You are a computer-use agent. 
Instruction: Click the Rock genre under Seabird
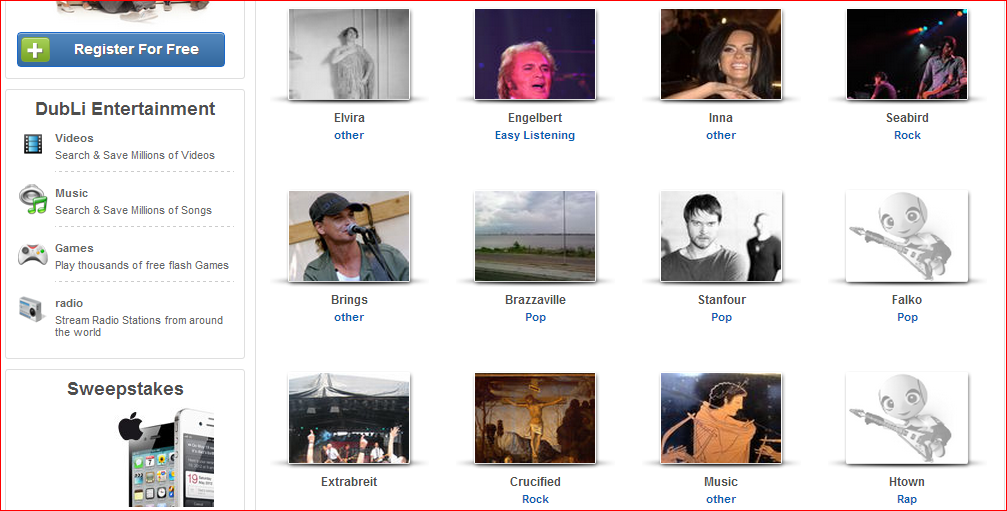pyautogui.click(x=907, y=135)
